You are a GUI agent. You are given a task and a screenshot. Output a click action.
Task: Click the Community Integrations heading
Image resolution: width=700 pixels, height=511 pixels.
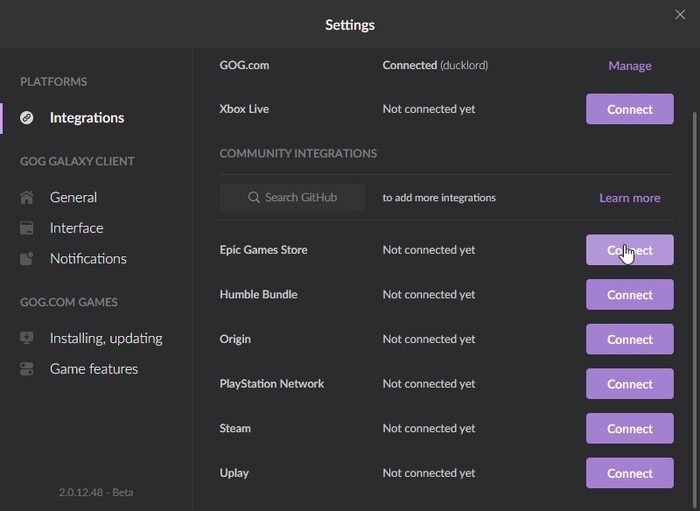[x=298, y=154]
